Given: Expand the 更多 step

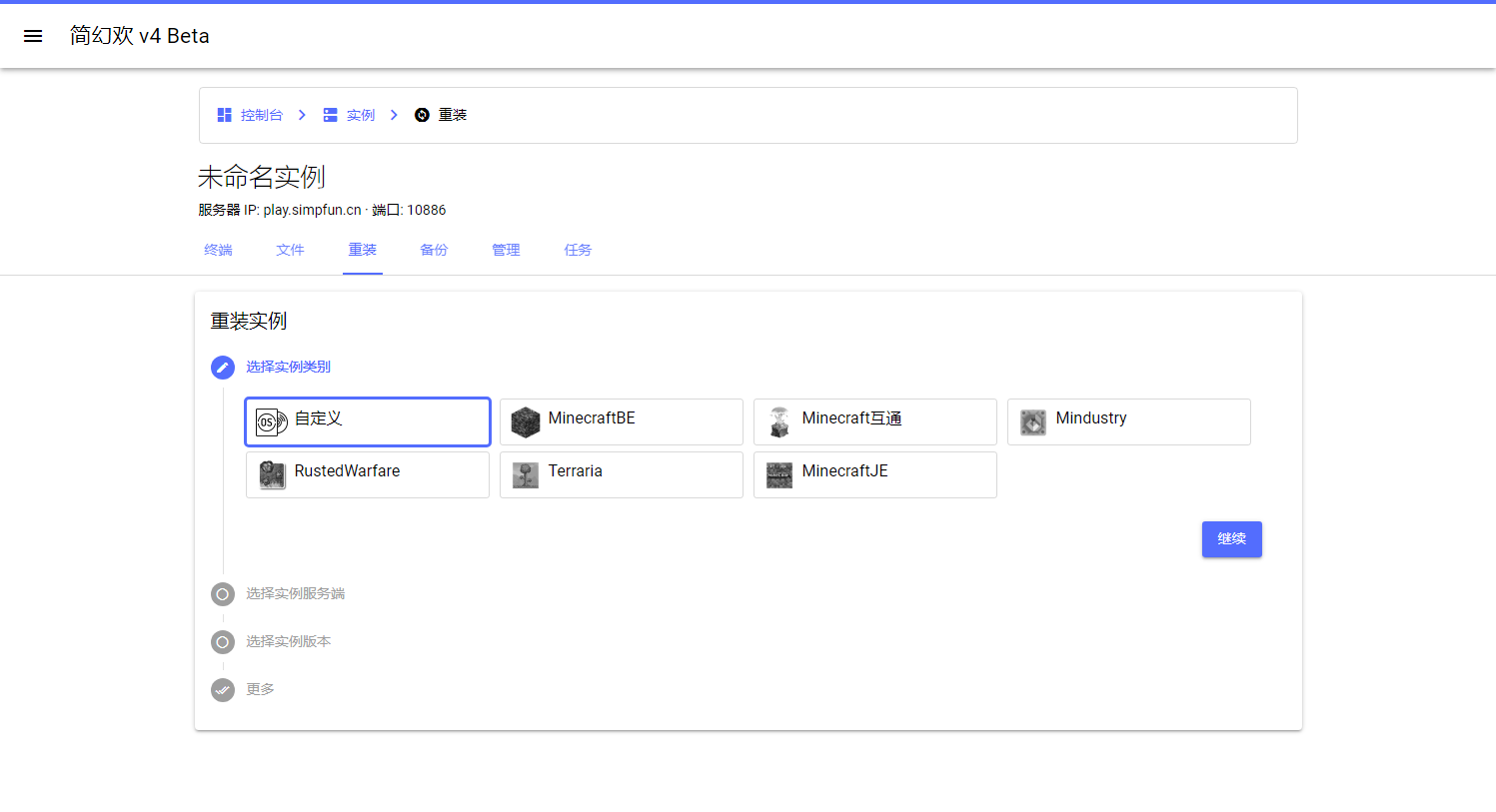Looking at the screenshot, I should coord(260,689).
